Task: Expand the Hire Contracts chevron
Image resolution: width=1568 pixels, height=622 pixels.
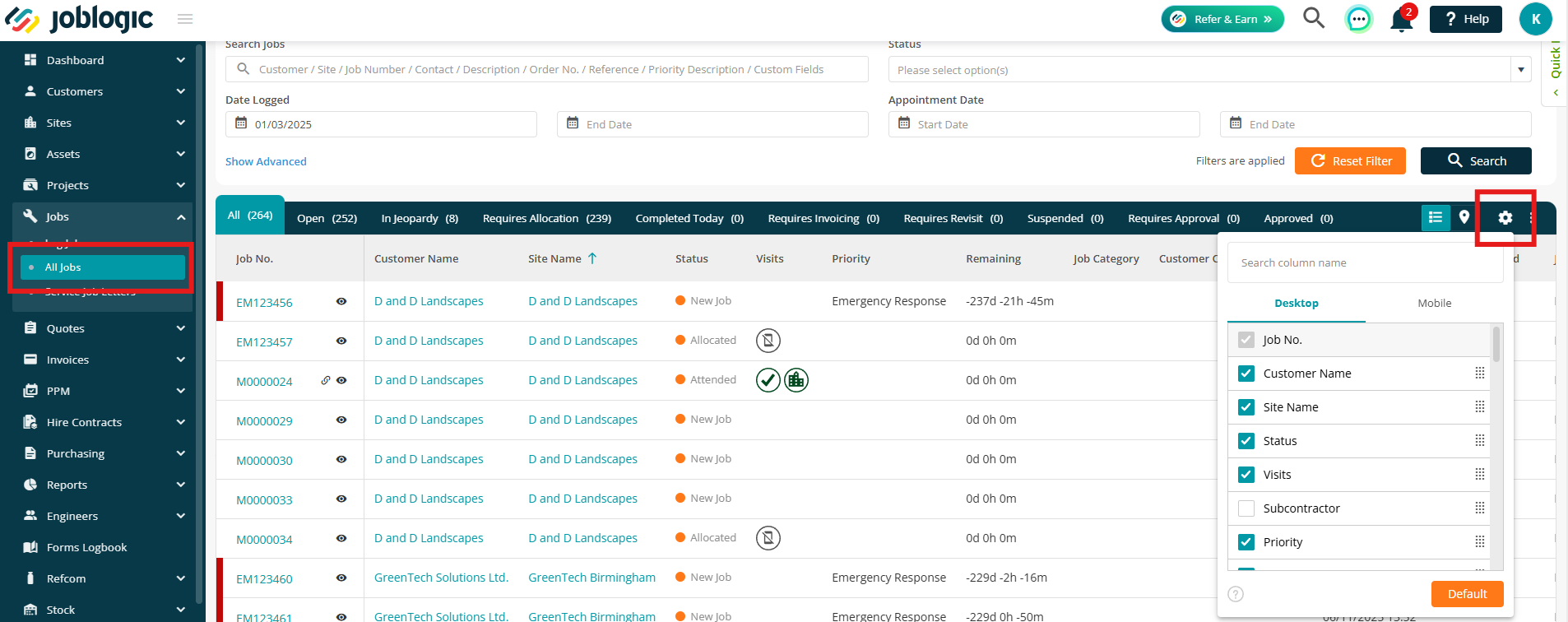Action: click(x=181, y=422)
